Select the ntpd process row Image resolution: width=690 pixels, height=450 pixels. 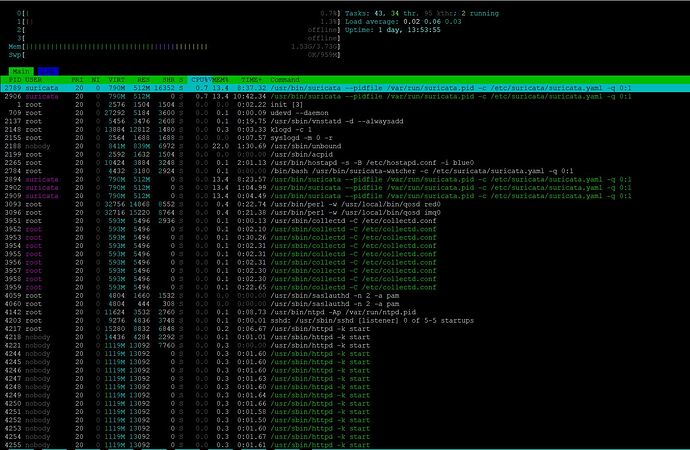pyautogui.click(x=210, y=312)
